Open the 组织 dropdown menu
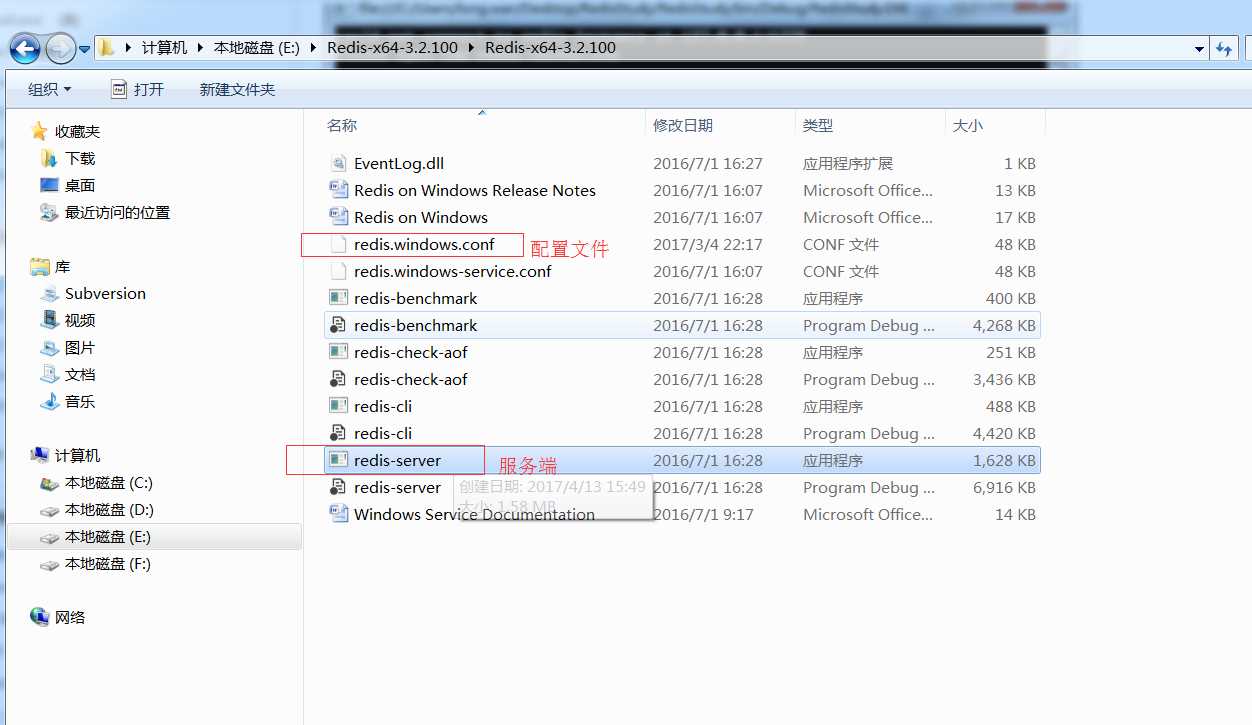 (x=50, y=89)
